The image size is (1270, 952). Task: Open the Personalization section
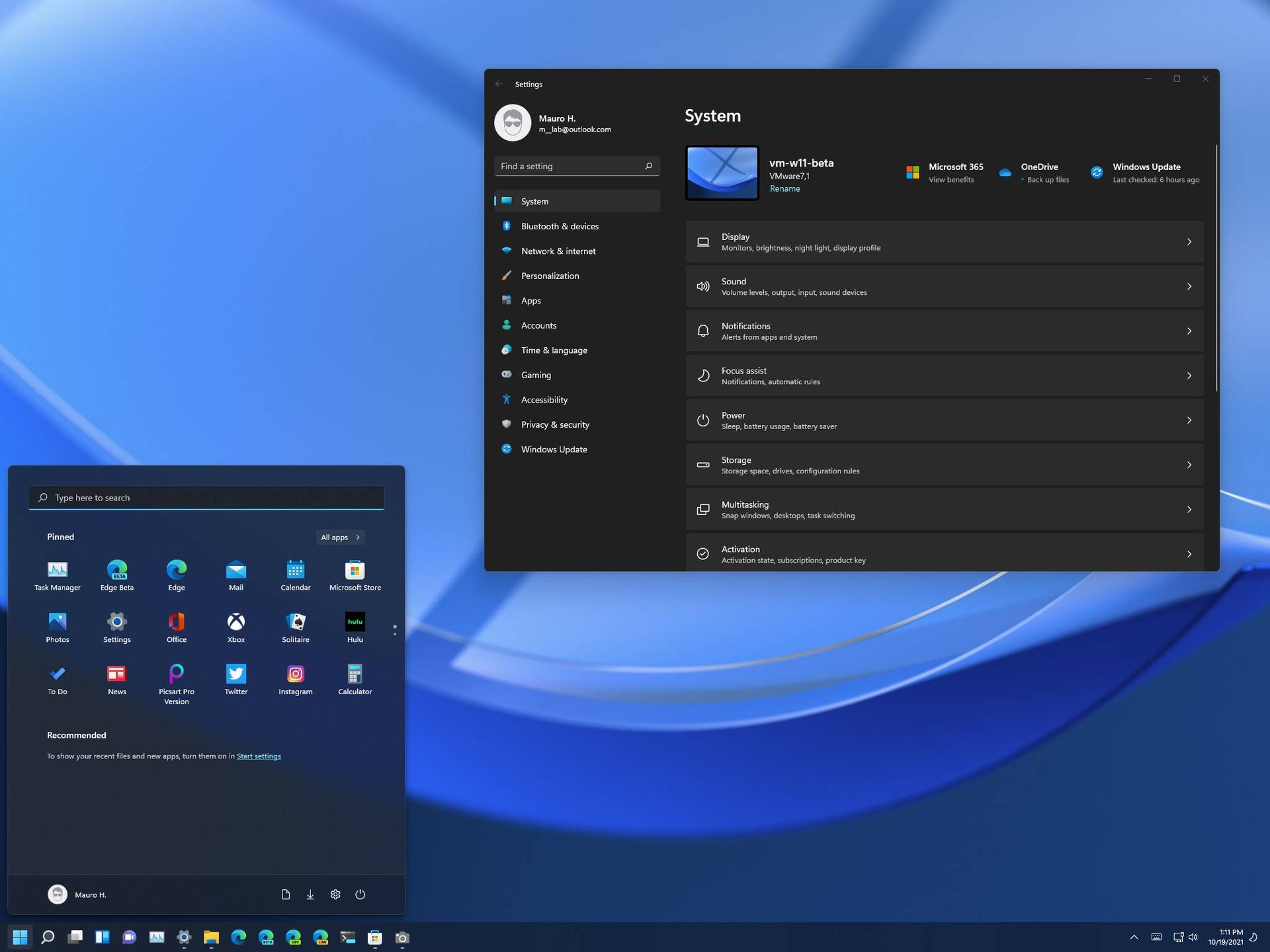coord(550,276)
